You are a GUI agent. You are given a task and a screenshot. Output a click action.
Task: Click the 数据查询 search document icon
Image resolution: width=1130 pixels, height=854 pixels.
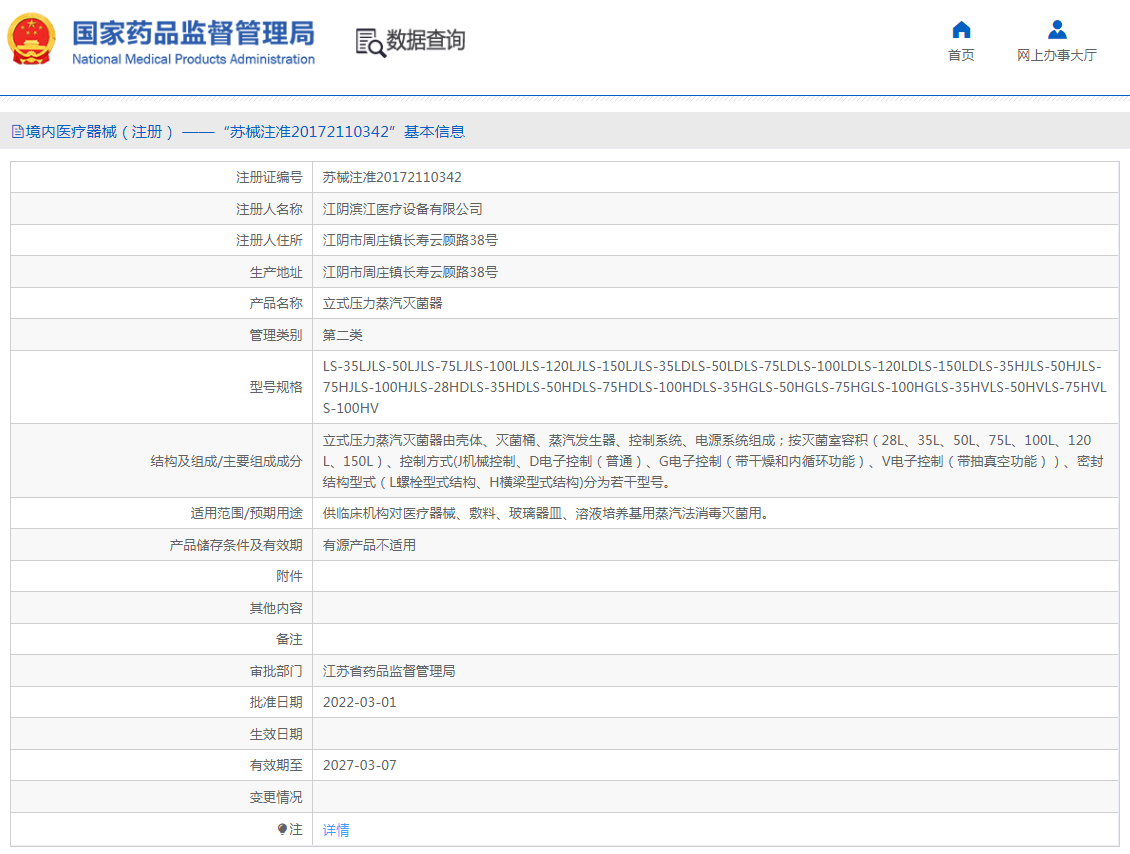[x=369, y=41]
